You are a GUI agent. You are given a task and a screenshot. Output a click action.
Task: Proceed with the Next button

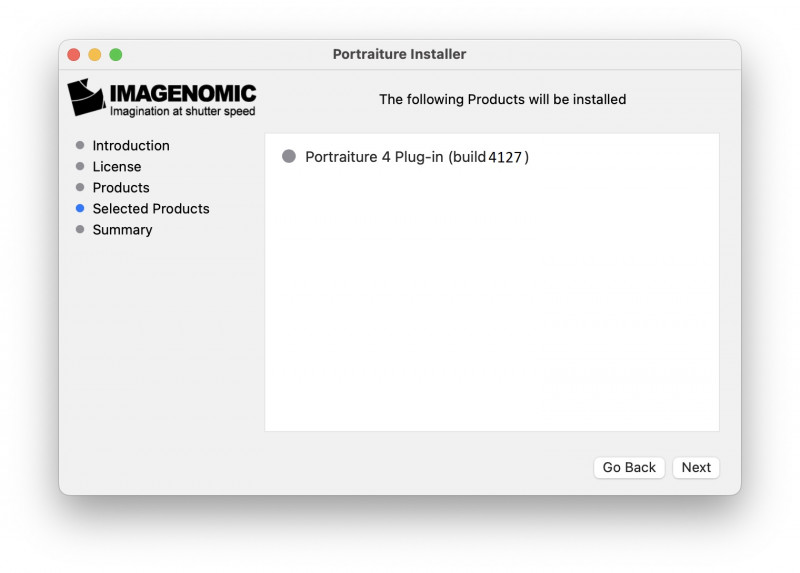point(696,467)
